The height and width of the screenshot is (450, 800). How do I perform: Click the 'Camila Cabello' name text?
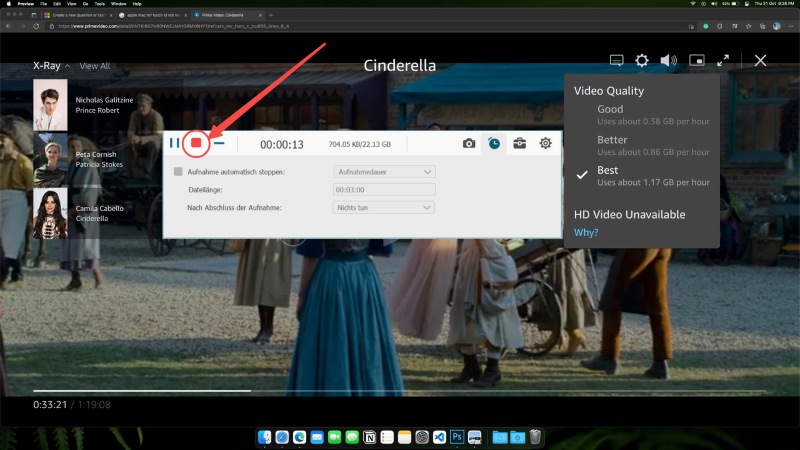(99, 208)
